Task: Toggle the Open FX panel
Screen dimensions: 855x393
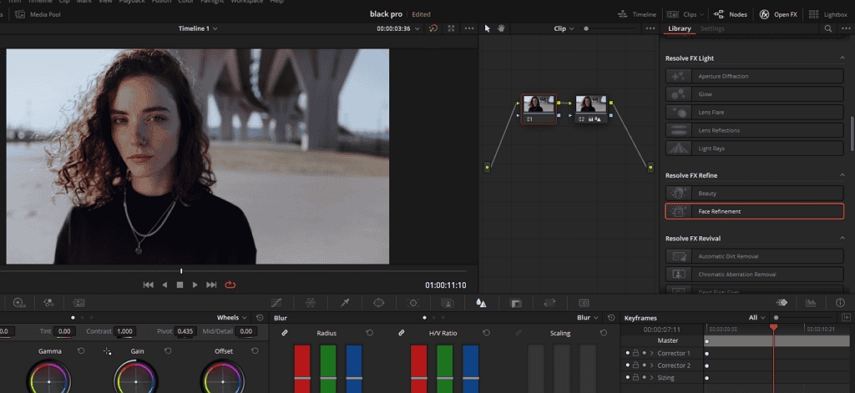Action: tap(778, 14)
